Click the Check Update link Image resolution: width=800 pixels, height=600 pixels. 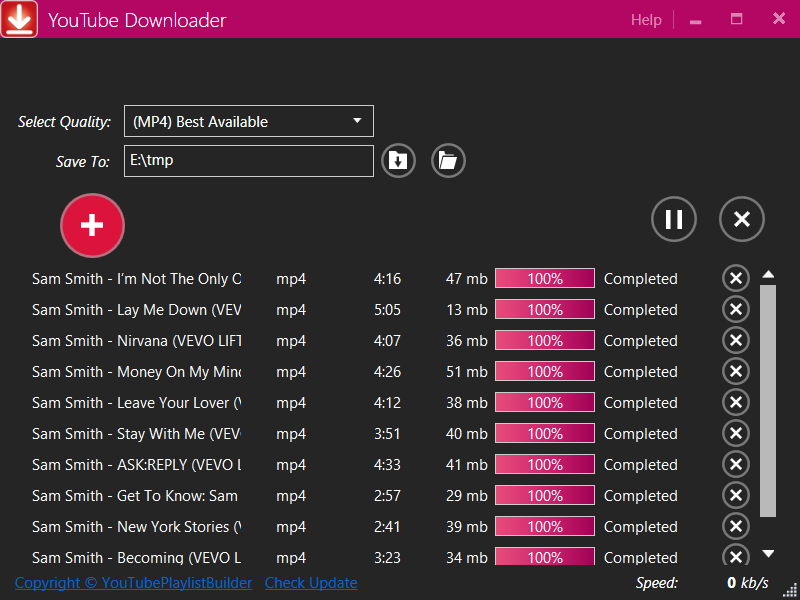click(311, 583)
